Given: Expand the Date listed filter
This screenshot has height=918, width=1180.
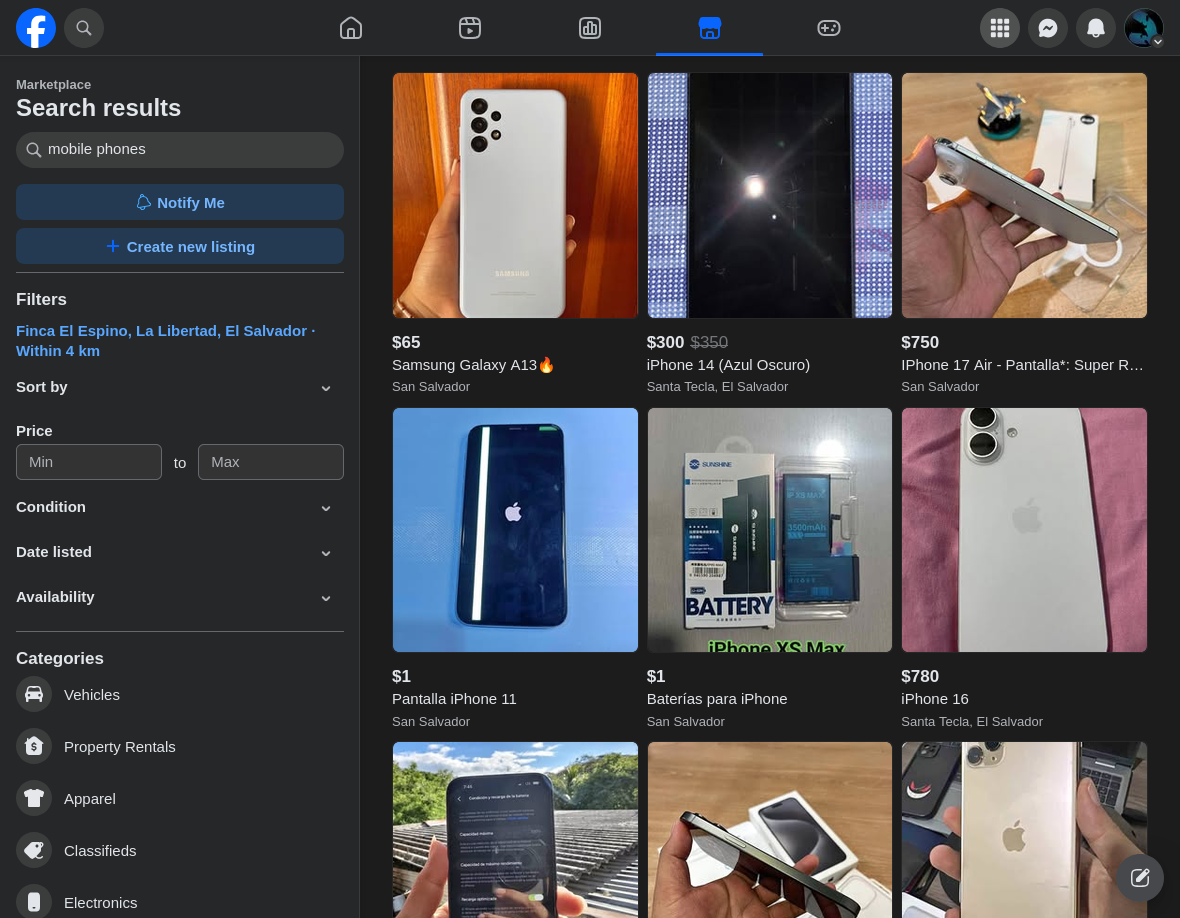Looking at the screenshot, I should tap(180, 552).
